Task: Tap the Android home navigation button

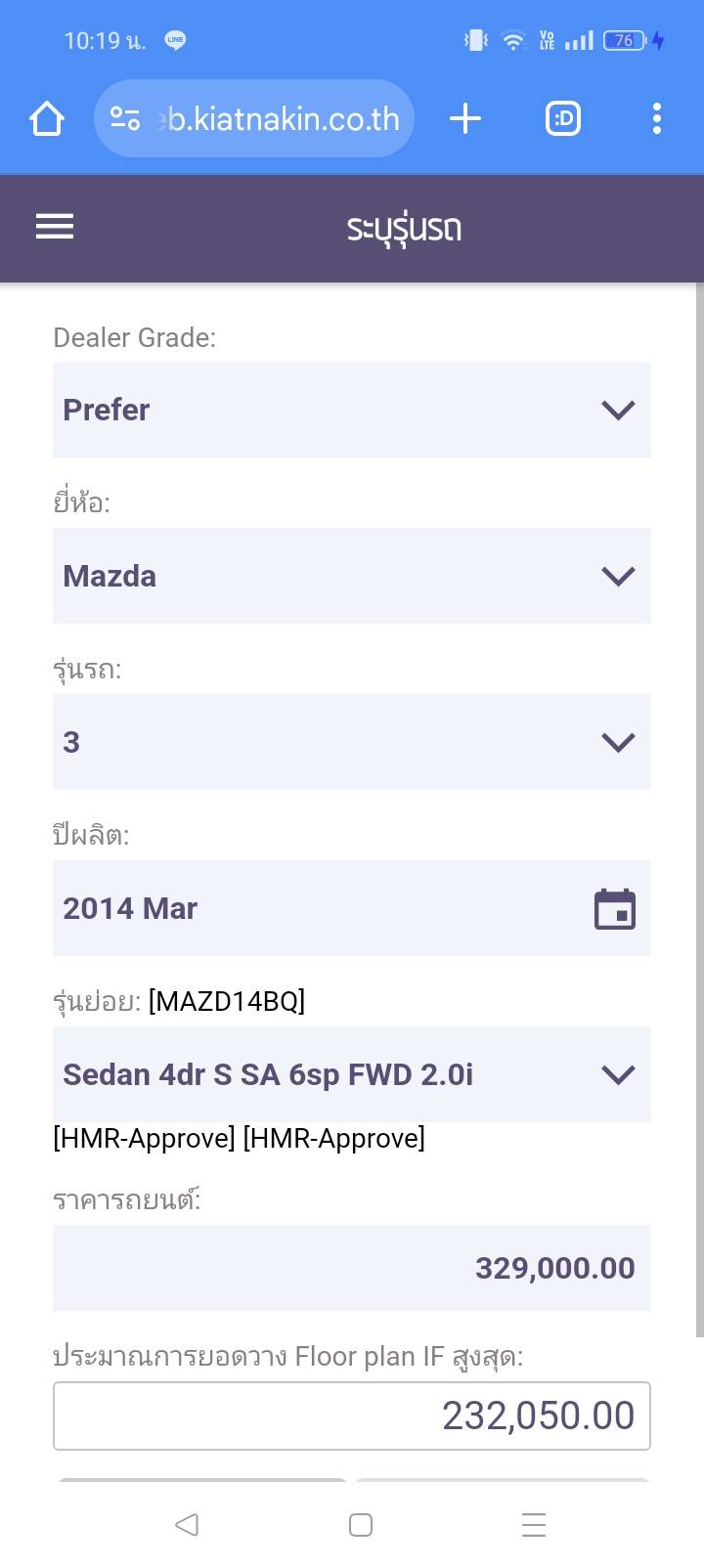Action: click(361, 1524)
